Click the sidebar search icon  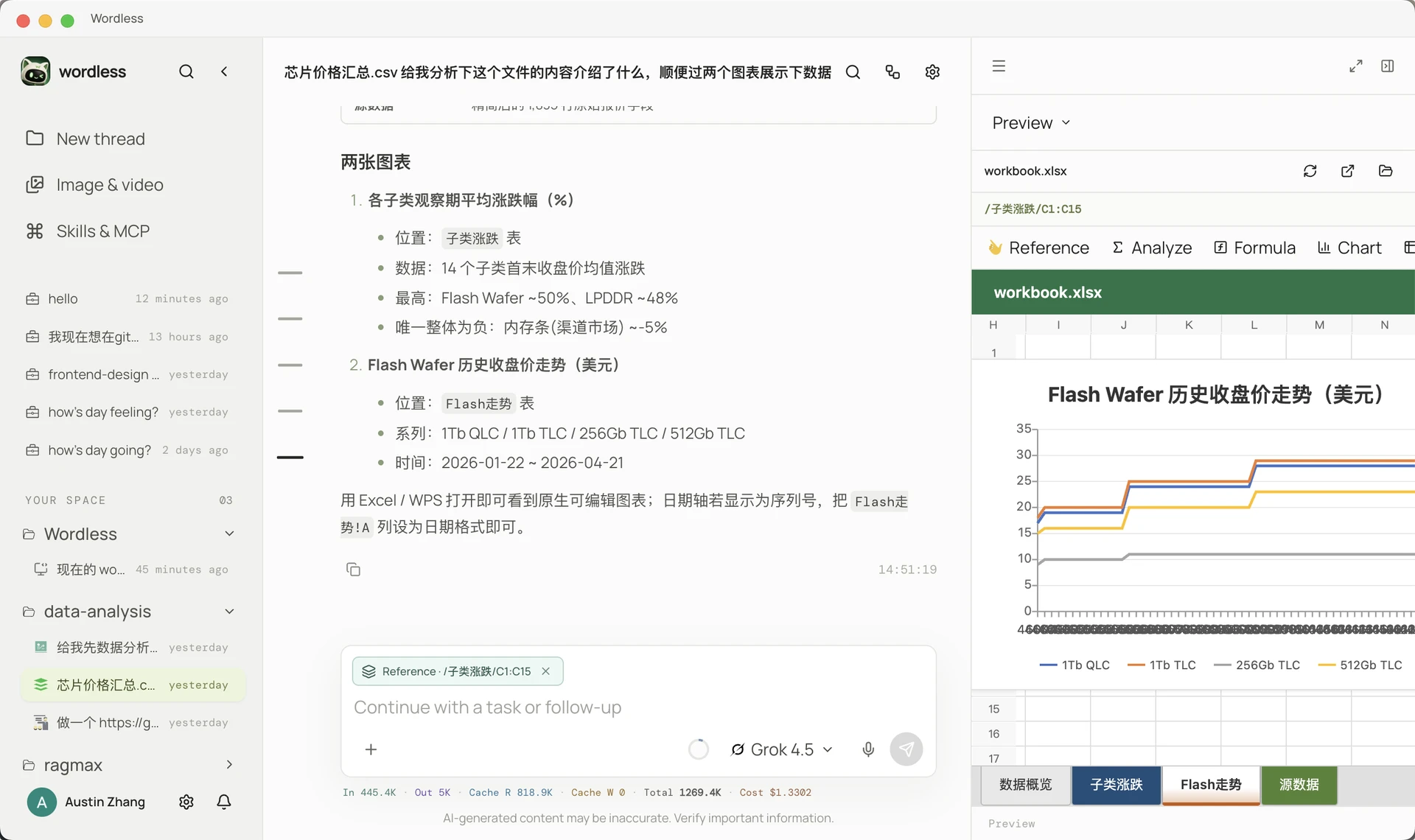[186, 71]
